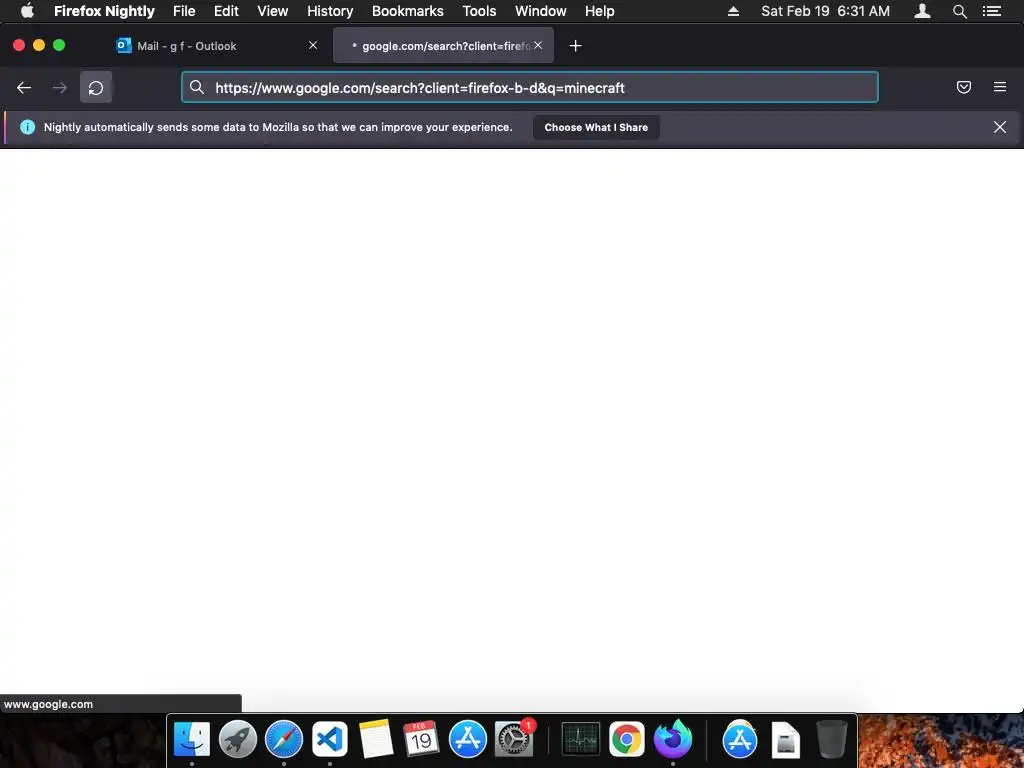1024x768 pixels.
Task: Open the File menu
Action: pyautogui.click(x=184, y=11)
